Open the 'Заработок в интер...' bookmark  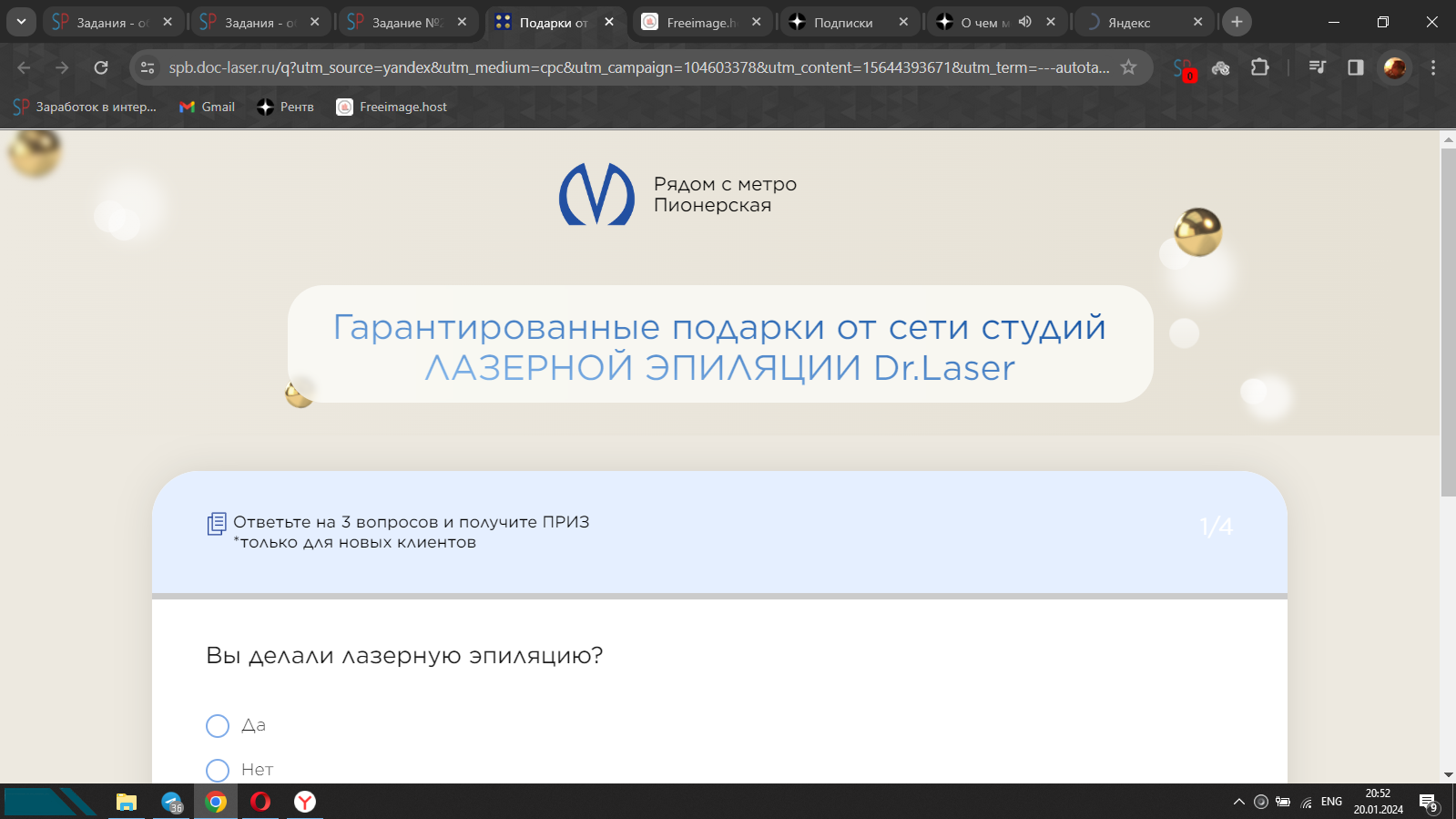click(x=85, y=107)
